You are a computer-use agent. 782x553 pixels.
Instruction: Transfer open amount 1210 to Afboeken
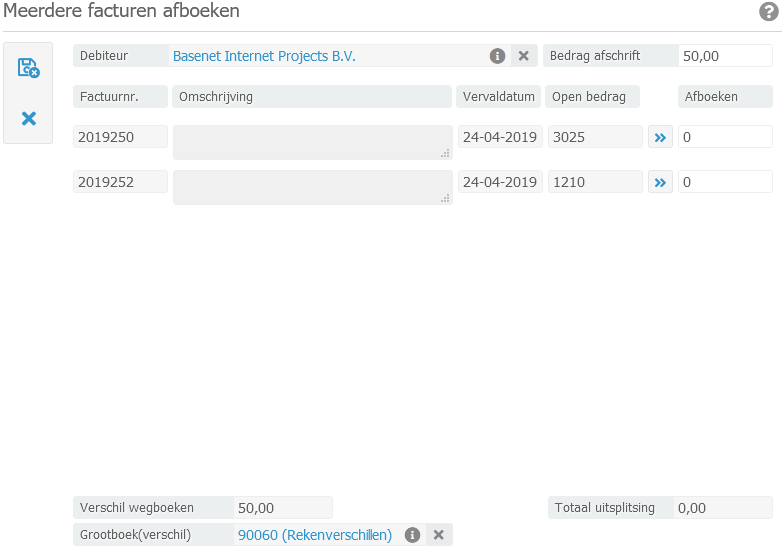[660, 182]
